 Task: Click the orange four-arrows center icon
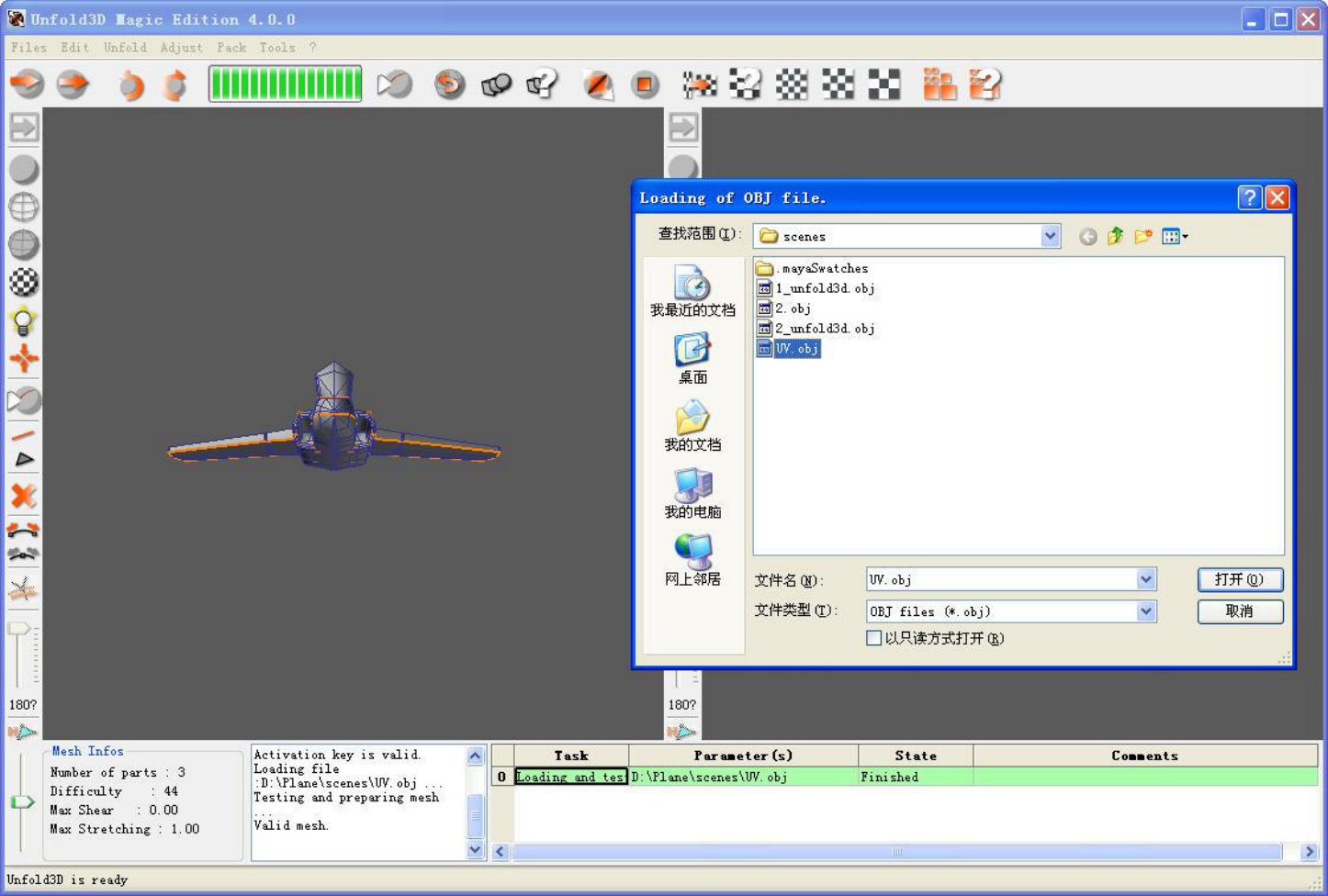click(x=24, y=359)
